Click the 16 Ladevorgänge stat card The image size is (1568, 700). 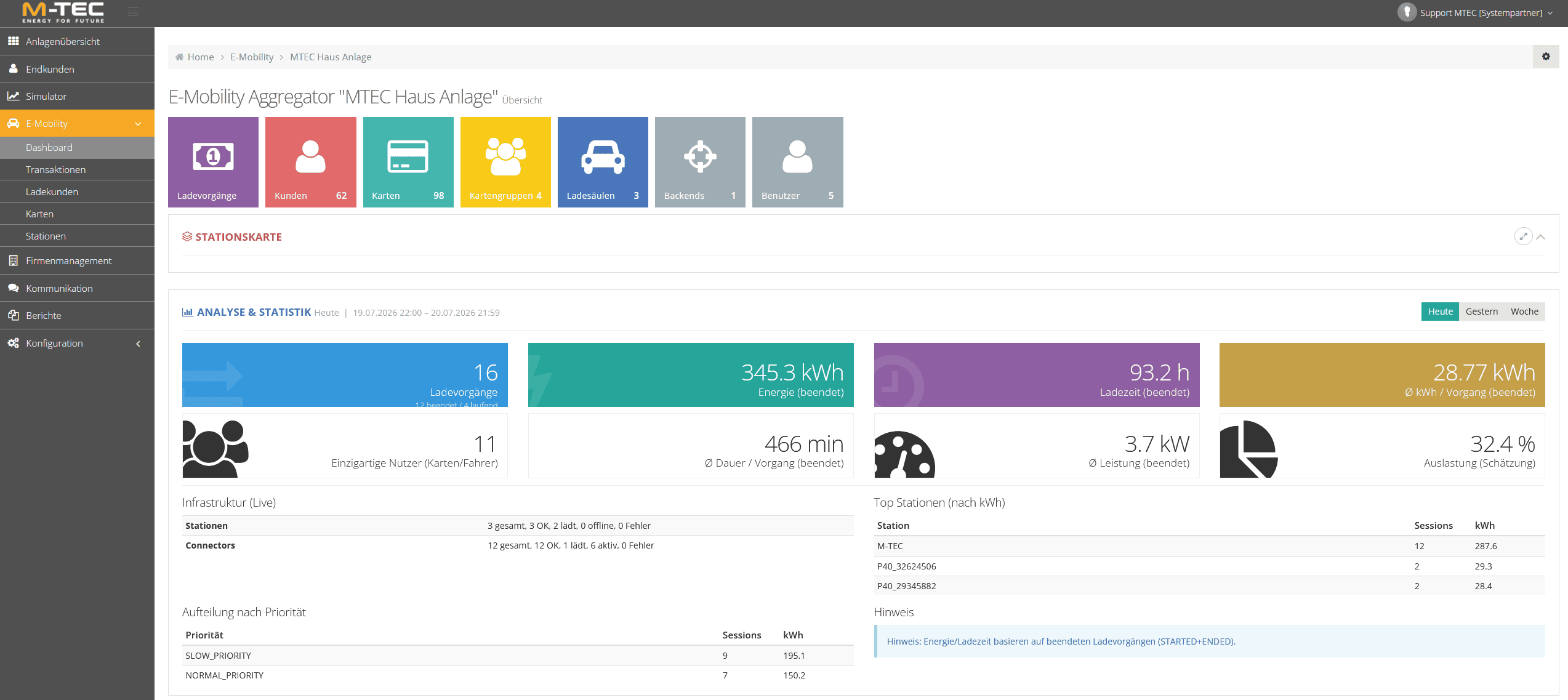pos(345,375)
